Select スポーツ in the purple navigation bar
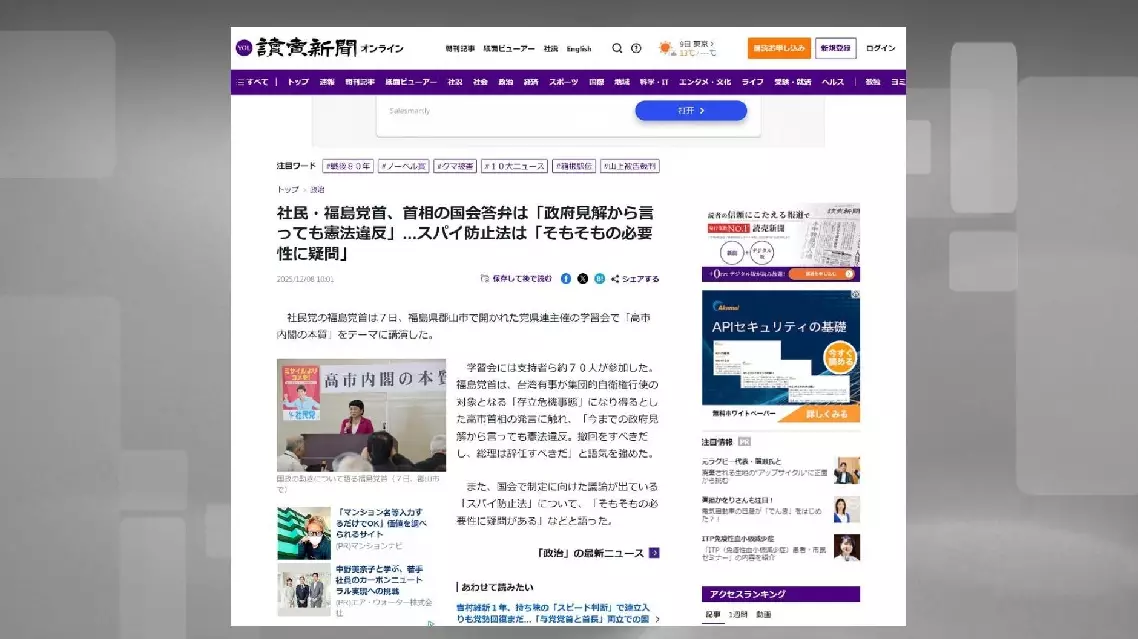 (563, 82)
